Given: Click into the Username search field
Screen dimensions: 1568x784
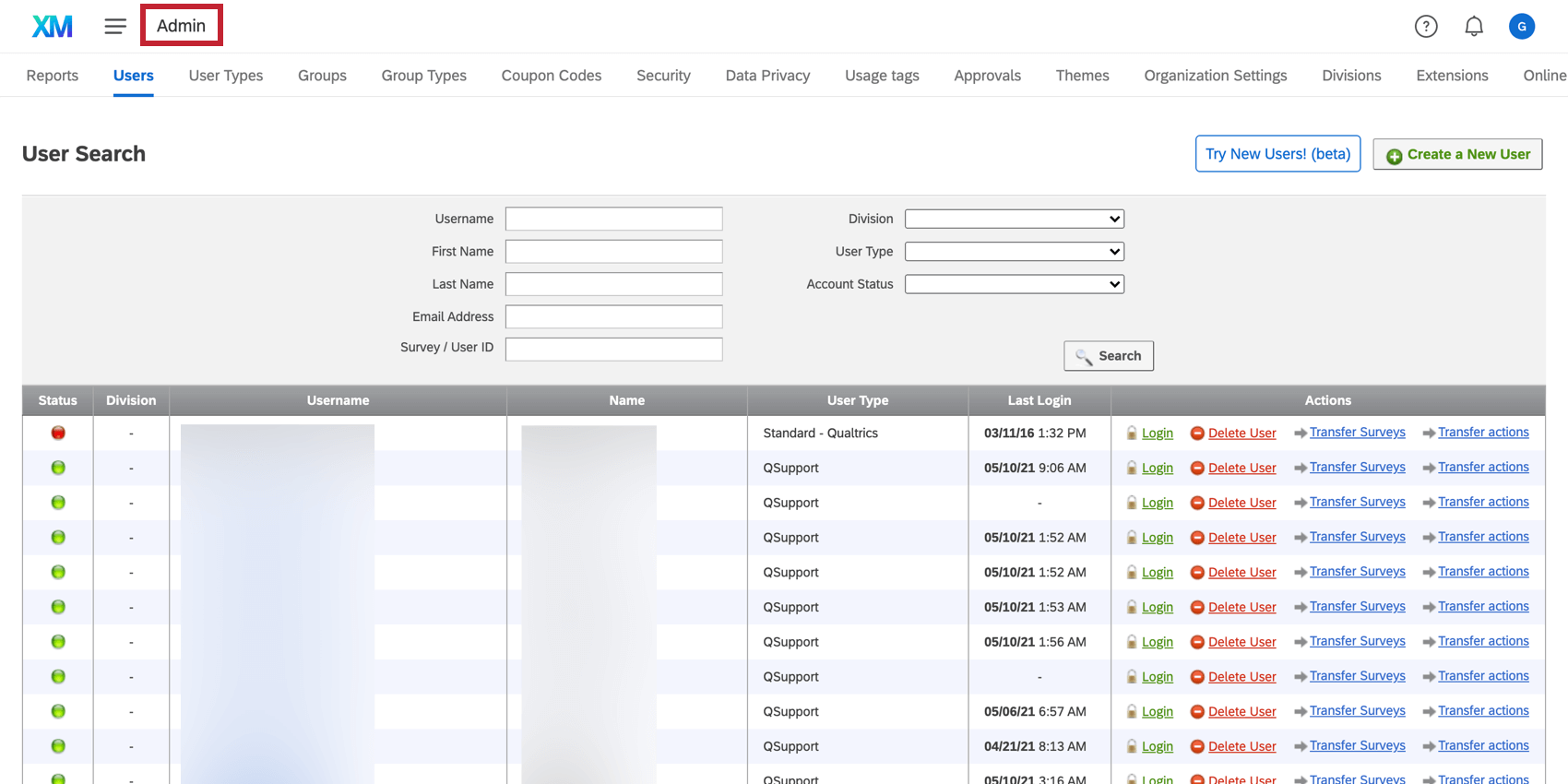Looking at the screenshot, I should tap(613, 219).
